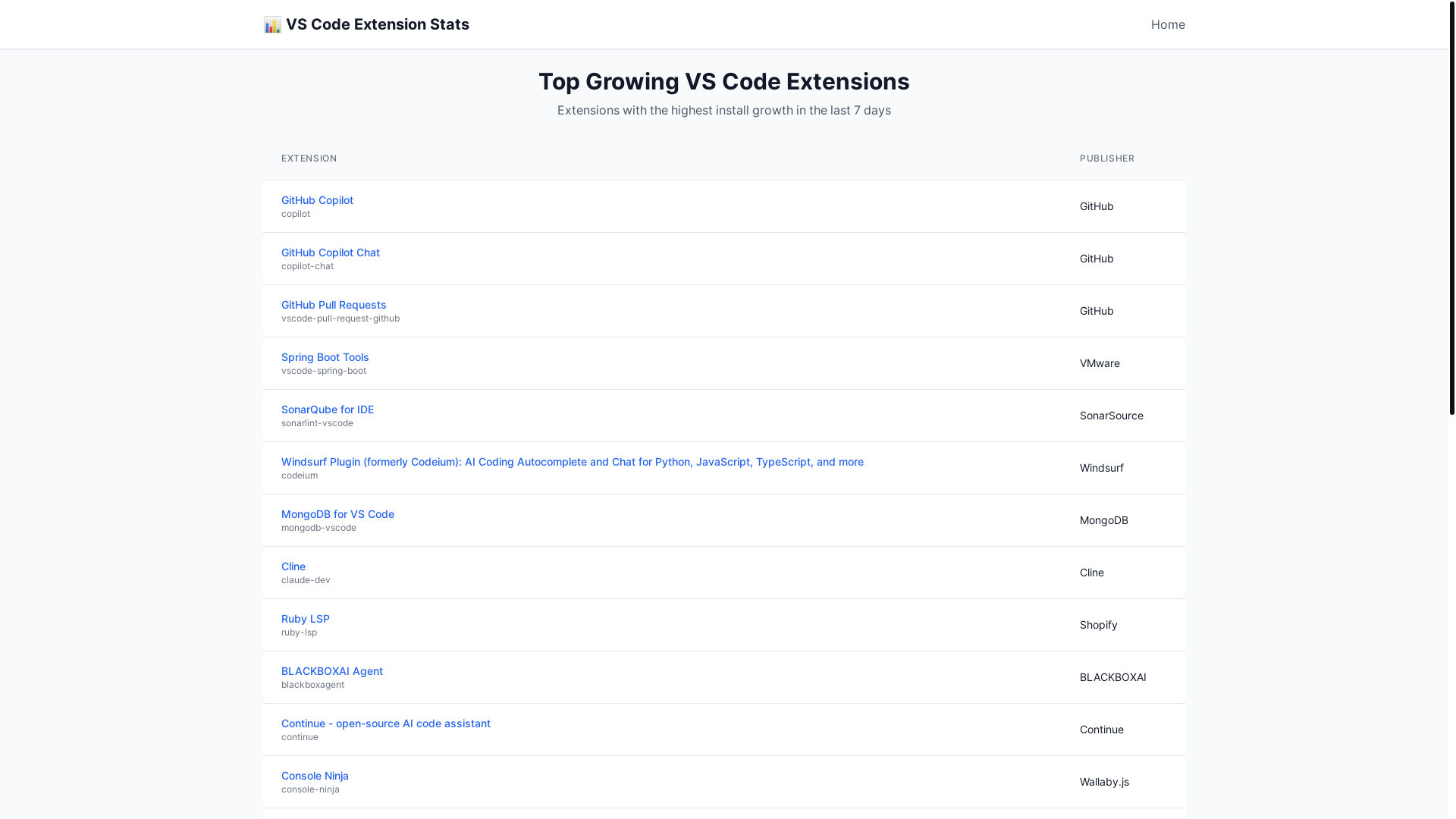The width and height of the screenshot is (1456, 819).
Task: Click the VMware publisher cell
Action: point(1100,363)
